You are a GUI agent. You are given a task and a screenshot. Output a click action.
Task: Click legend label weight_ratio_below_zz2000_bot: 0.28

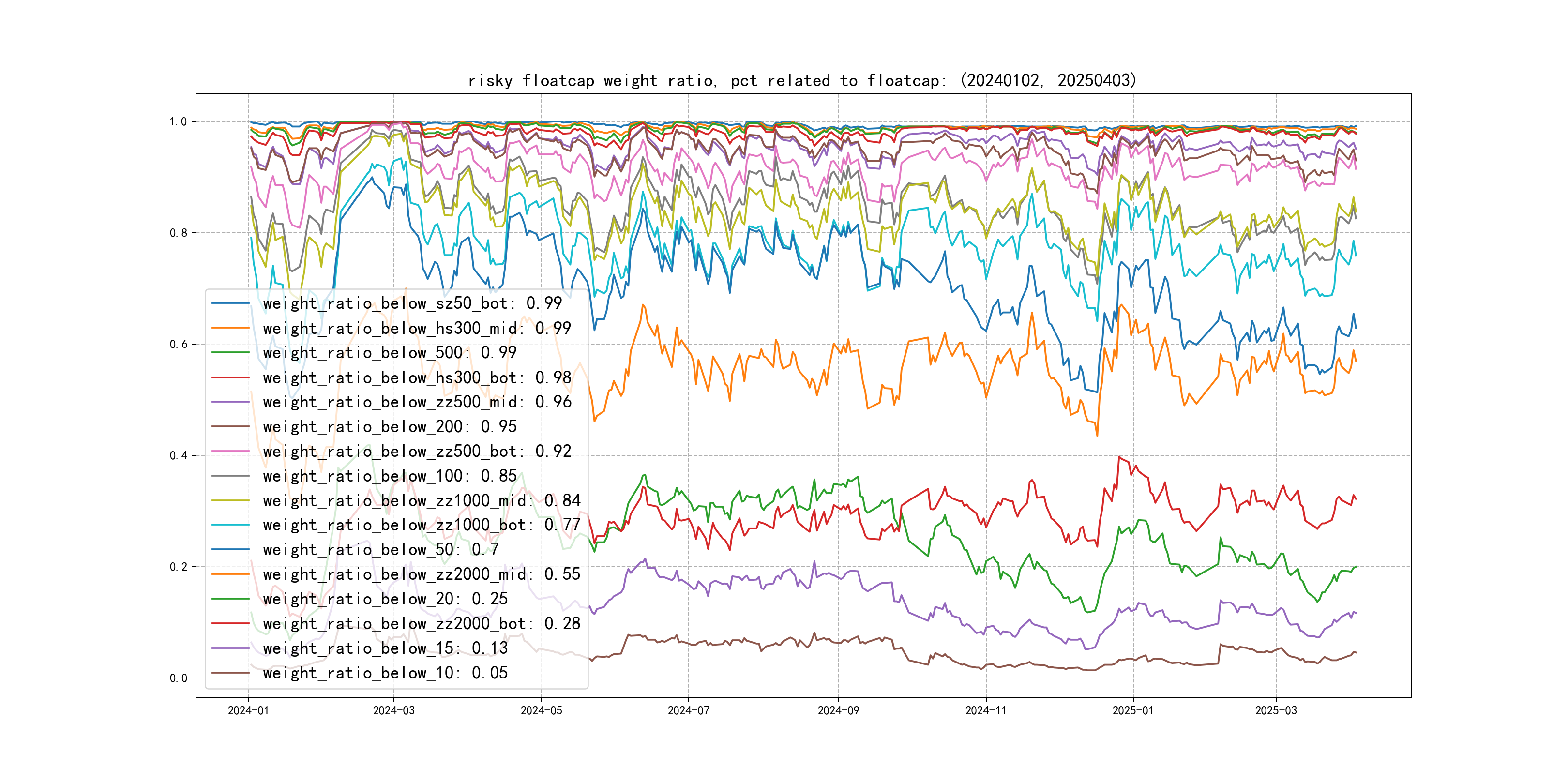coord(421,623)
